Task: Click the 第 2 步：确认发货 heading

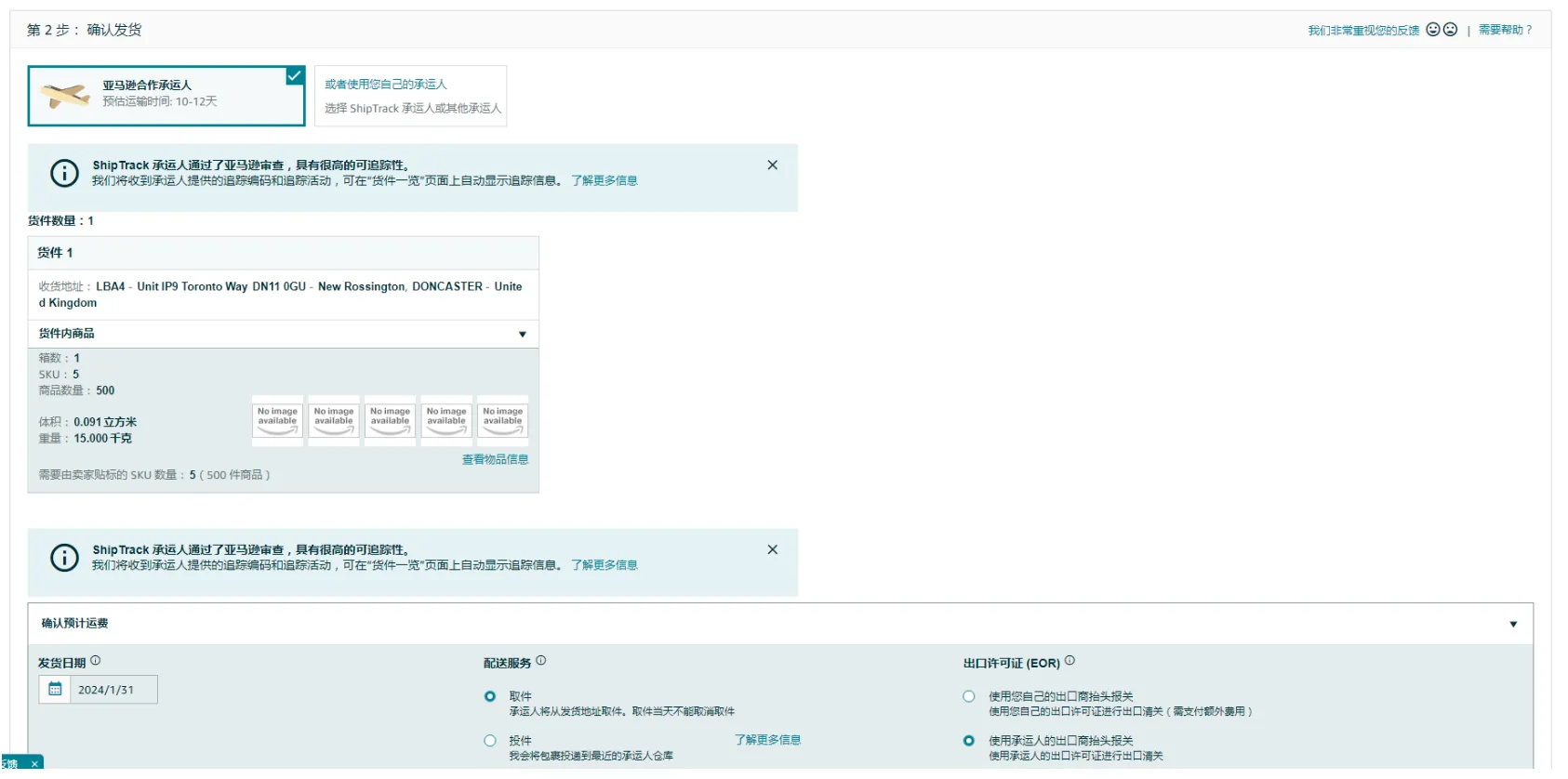Action: 84,30
